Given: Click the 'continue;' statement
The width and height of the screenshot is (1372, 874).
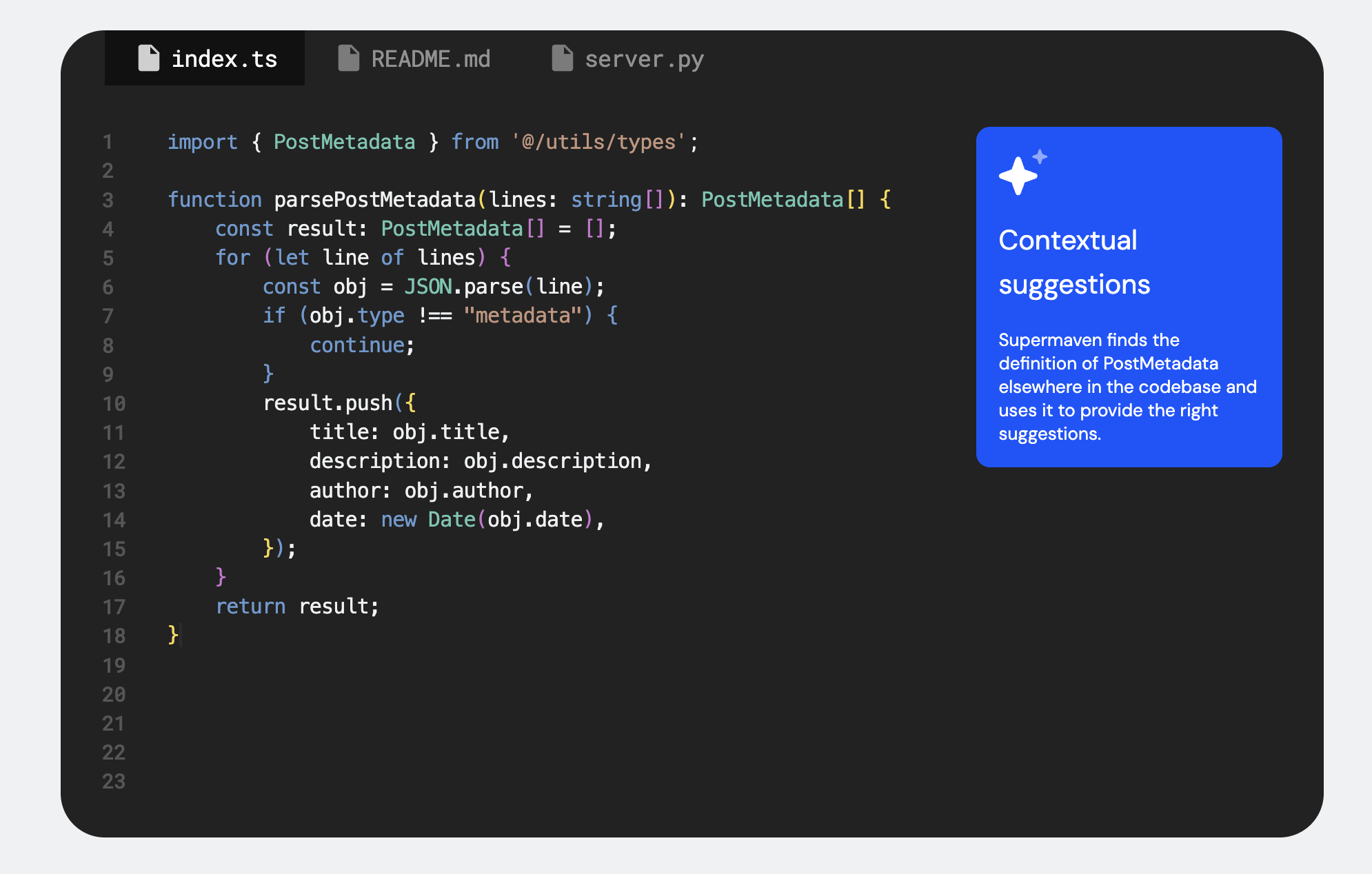Looking at the screenshot, I should click(x=362, y=345).
